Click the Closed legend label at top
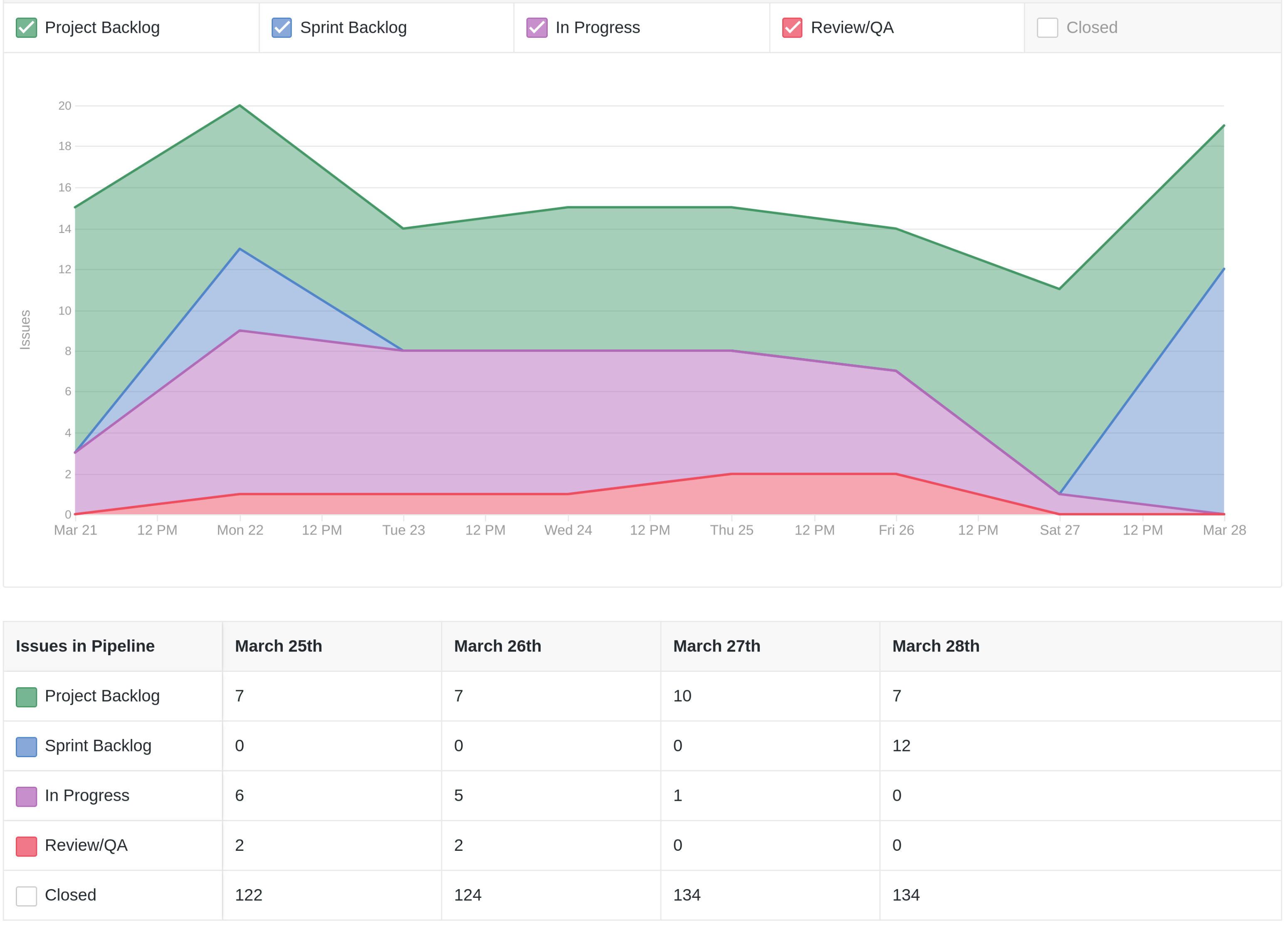The image size is (1288, 929). pyautogui.click(x=1092, y=27)
